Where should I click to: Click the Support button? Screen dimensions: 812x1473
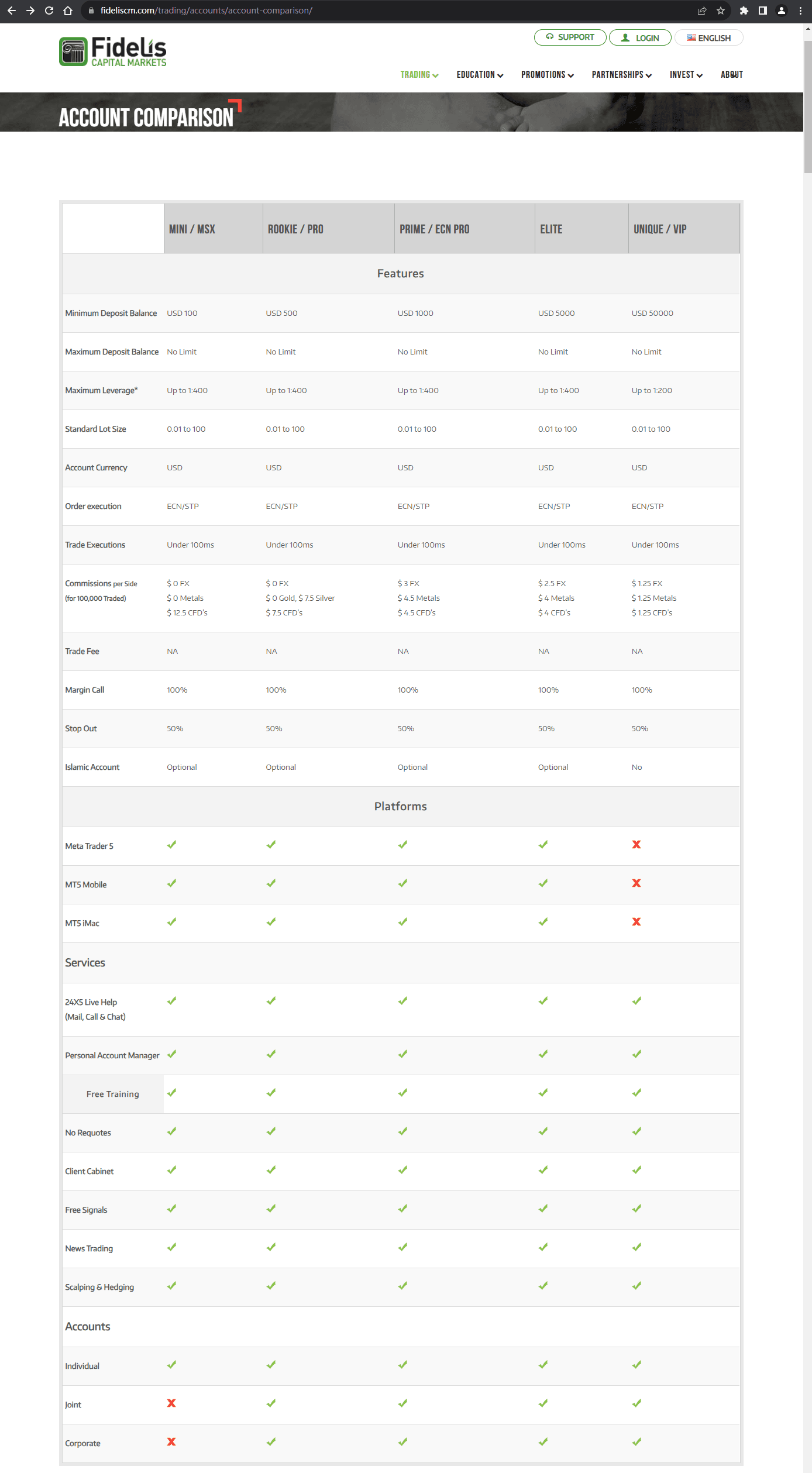[x=570, y=37]
